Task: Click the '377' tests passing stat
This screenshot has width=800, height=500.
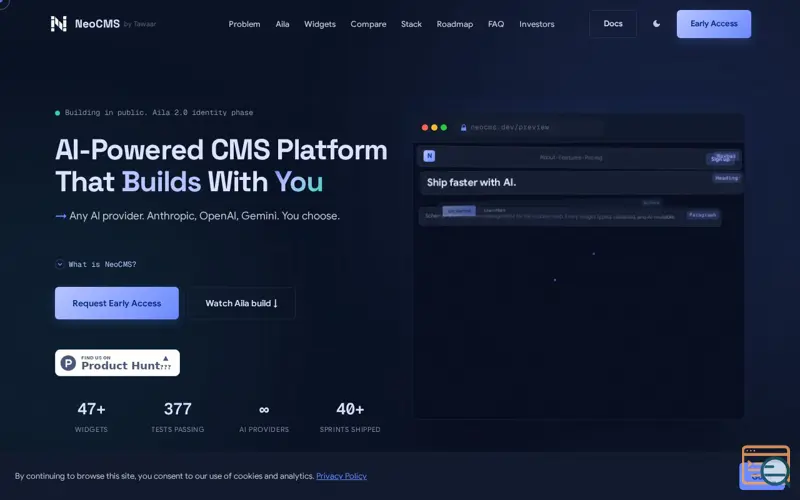Action: (x=178, y=409)
